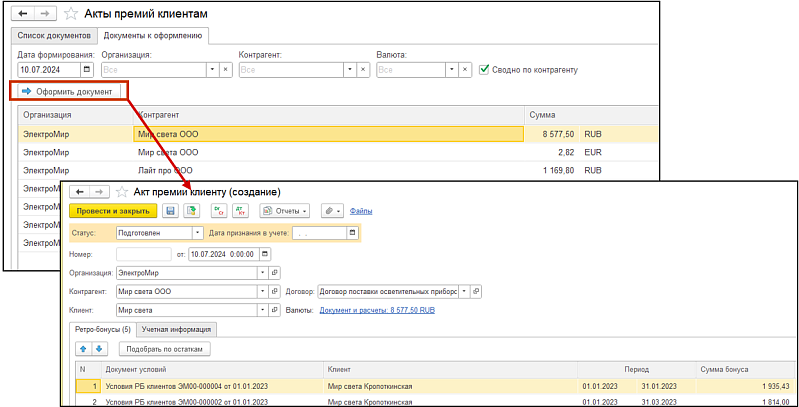Open the Организация ЭлектроМир record button
This screenshot has height=407, width=799.
click(x=275, y=273)
